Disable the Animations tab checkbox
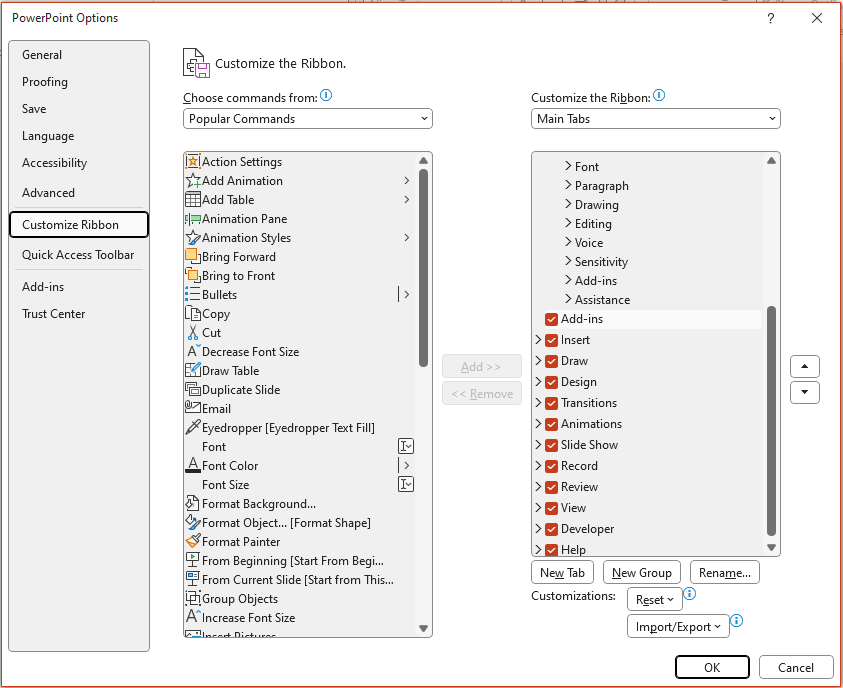Screen dimensions: 843x688 551,424
